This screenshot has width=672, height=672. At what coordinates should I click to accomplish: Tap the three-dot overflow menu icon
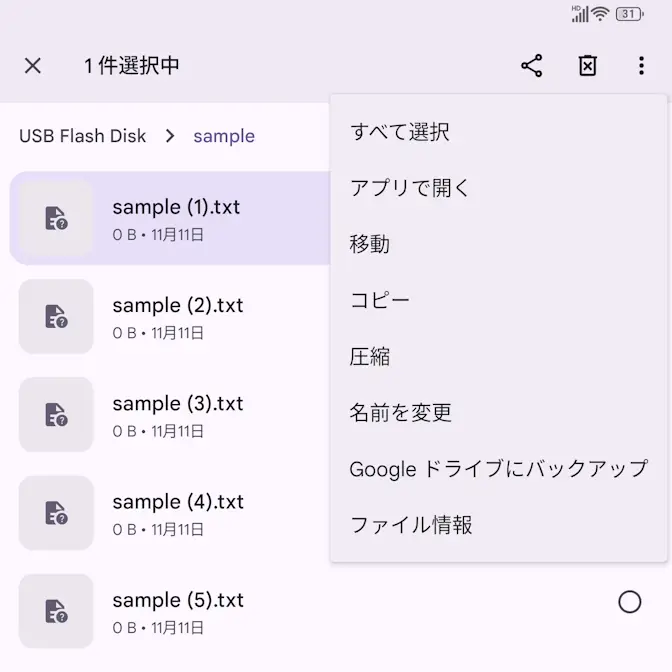641,66
